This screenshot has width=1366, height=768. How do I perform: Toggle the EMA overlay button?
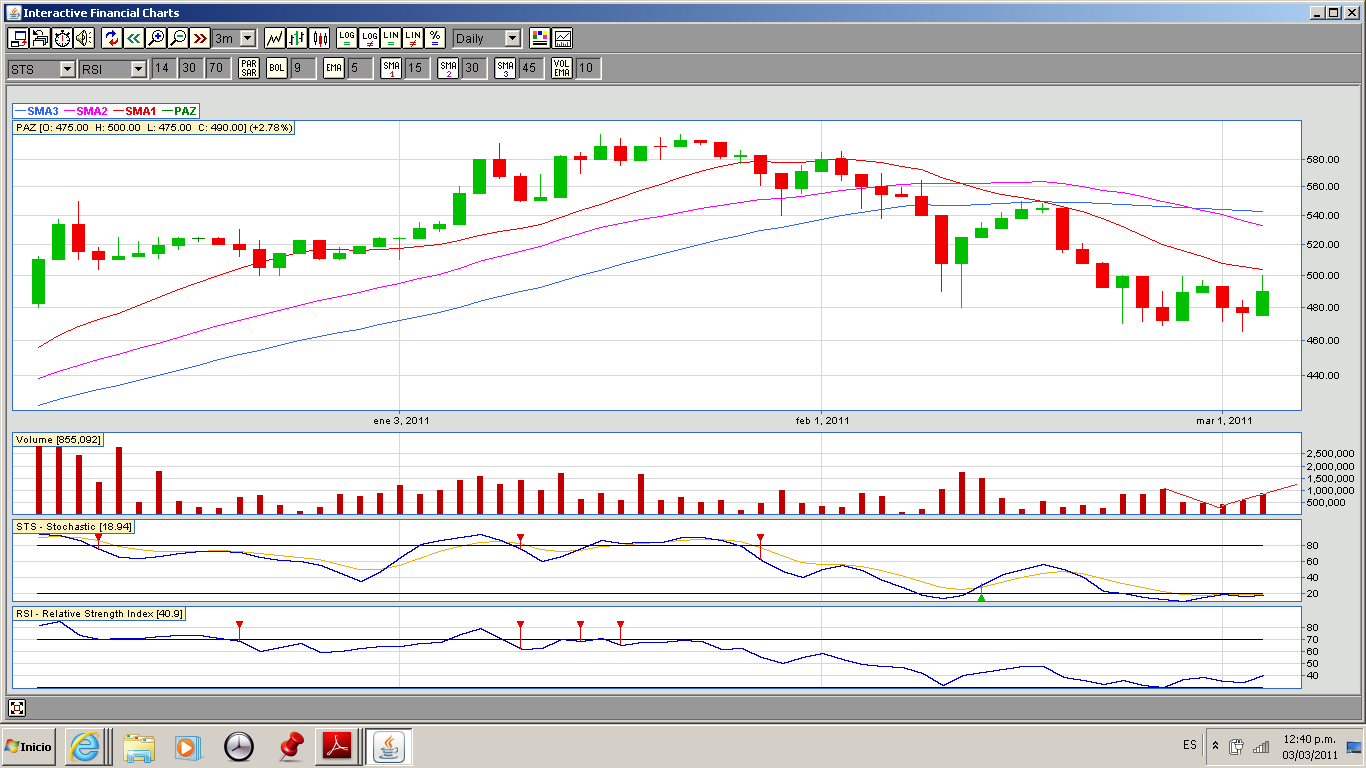coord(334,68)
